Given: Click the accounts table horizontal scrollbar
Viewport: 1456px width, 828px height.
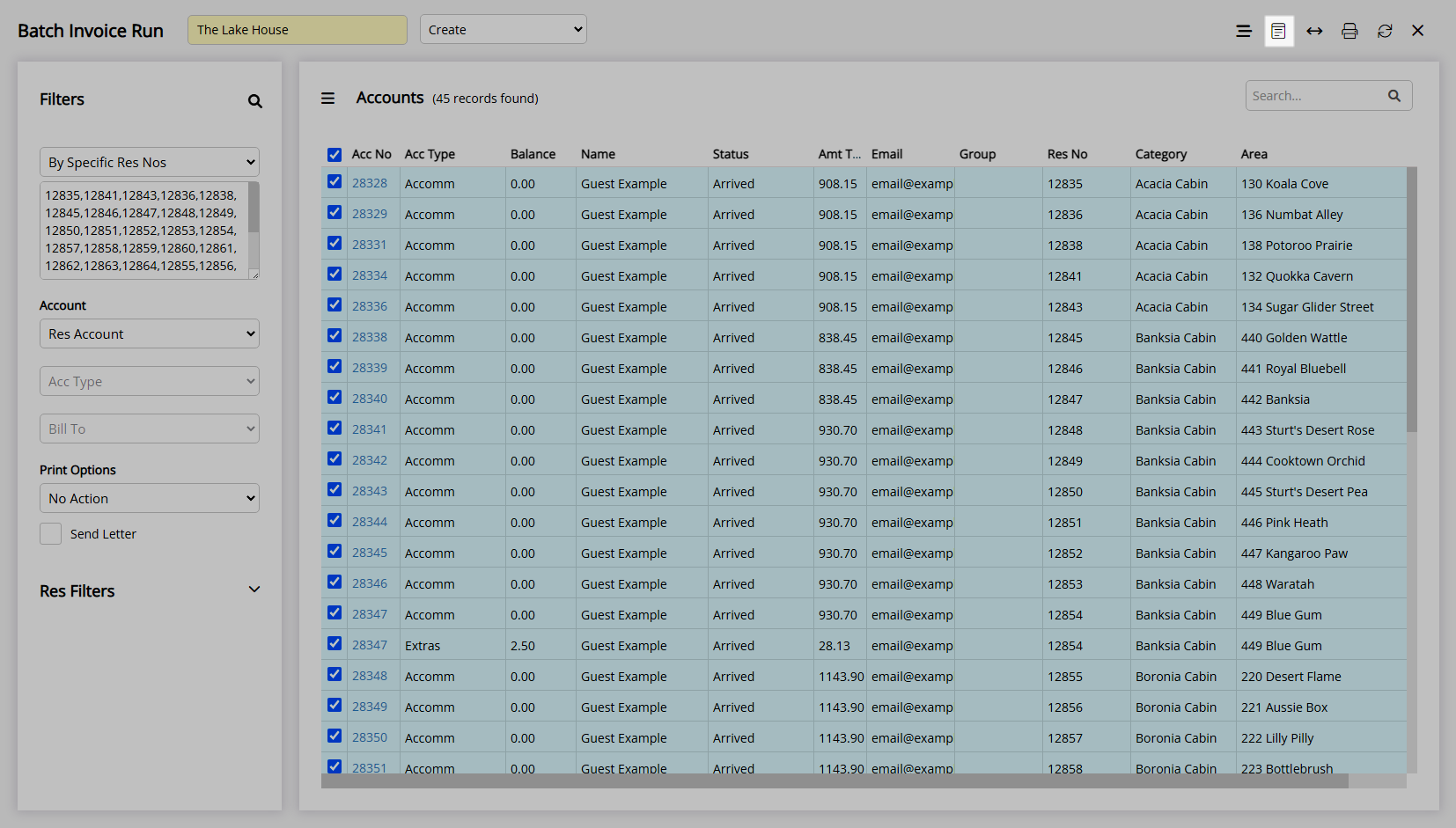Looking at the screenshot, I should point(835,781).
